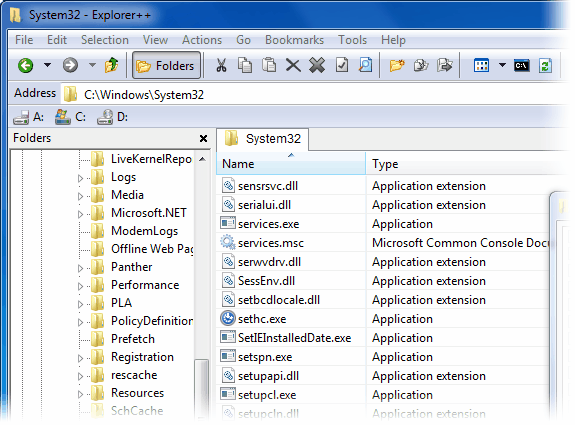This screenshot has height=425, width=575.
Task: Open the Selection menu
Action: [x=105, y=40]
